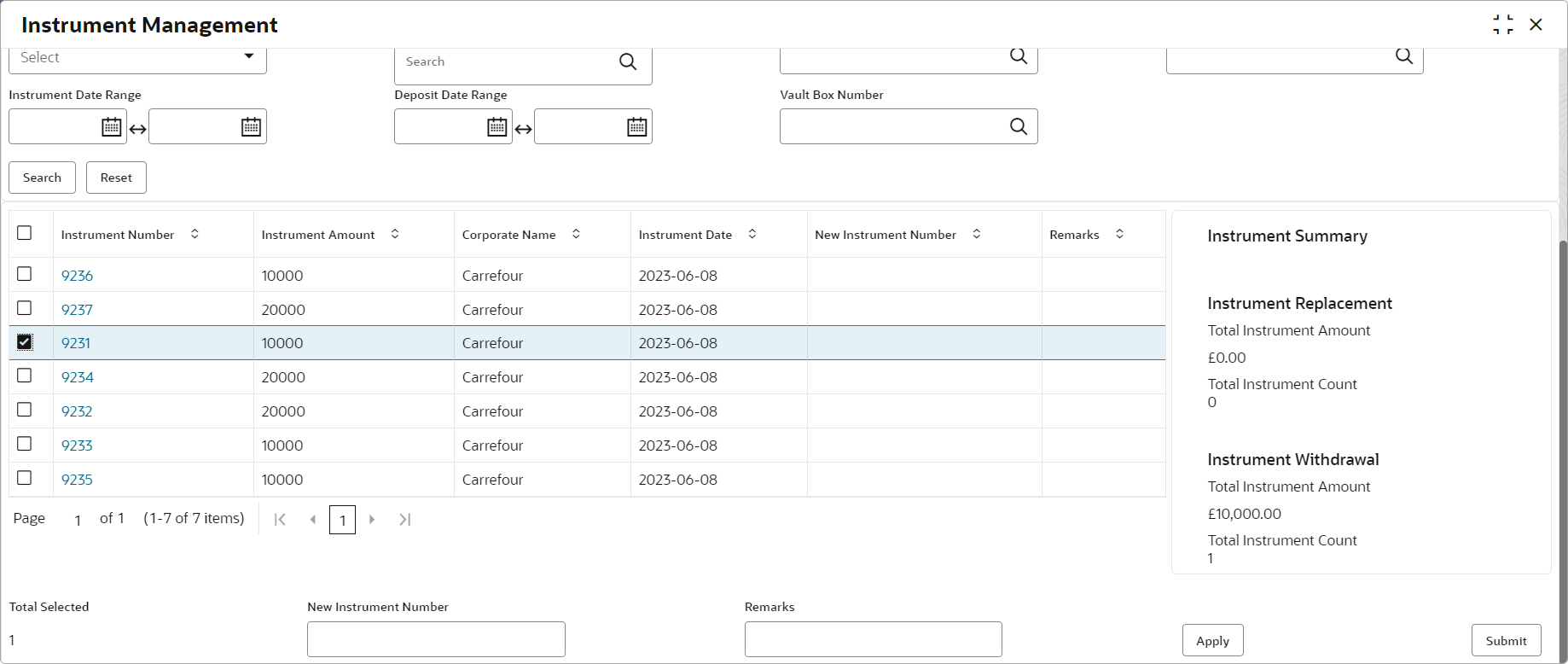The height and width of the screenshot is (664, 1568).
Task: Sort table by Instrument Amount arrows
Action: [x=395, y=234]
